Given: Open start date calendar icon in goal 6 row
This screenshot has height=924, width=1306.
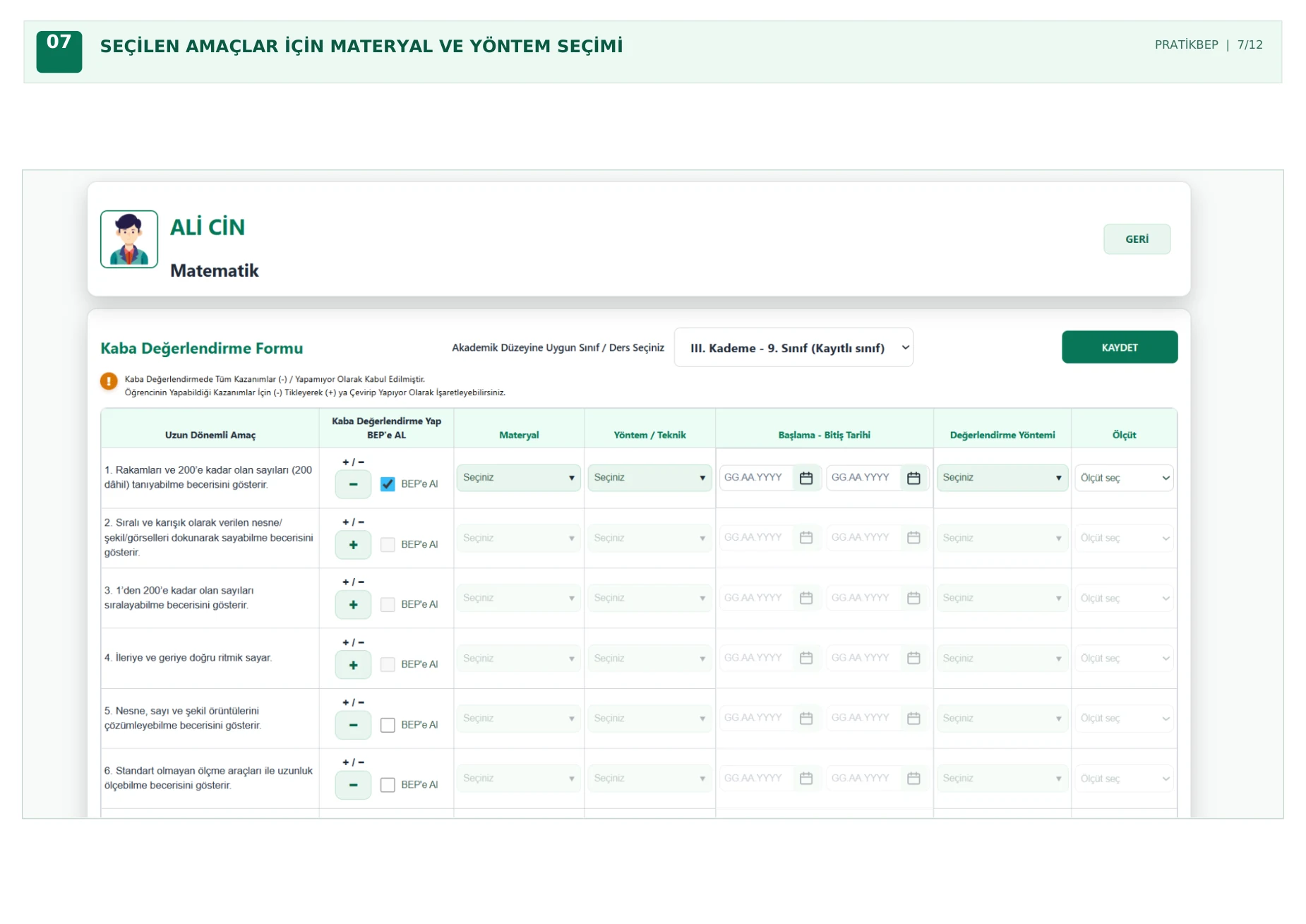Looking at the screenshot, I should 806,778.
